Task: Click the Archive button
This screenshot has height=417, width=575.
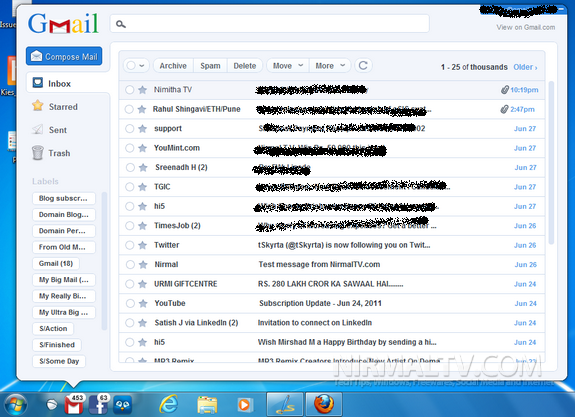Action: click(173, 66)
